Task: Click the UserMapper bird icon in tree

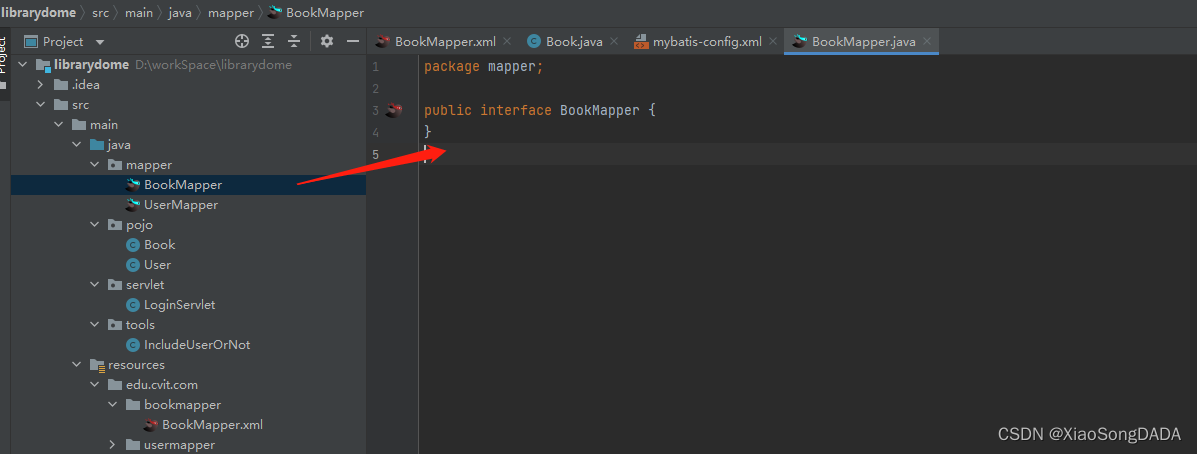Action: tap(133, 204)
